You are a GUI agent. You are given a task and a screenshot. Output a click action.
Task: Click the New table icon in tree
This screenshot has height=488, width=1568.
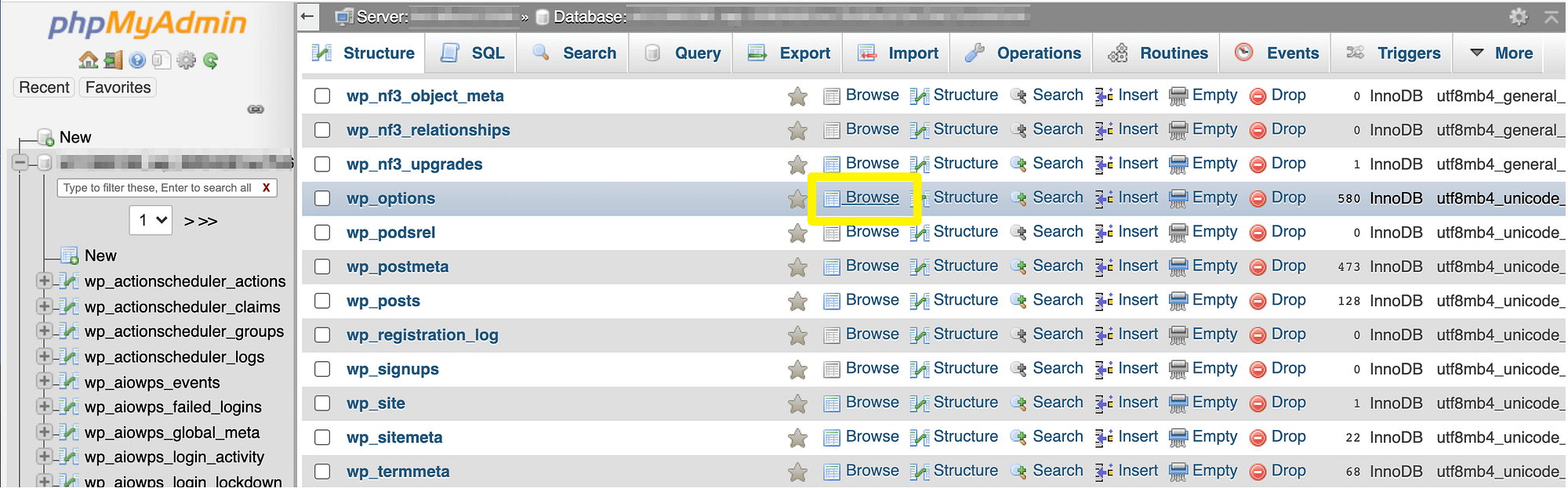[x=69, y=255]
